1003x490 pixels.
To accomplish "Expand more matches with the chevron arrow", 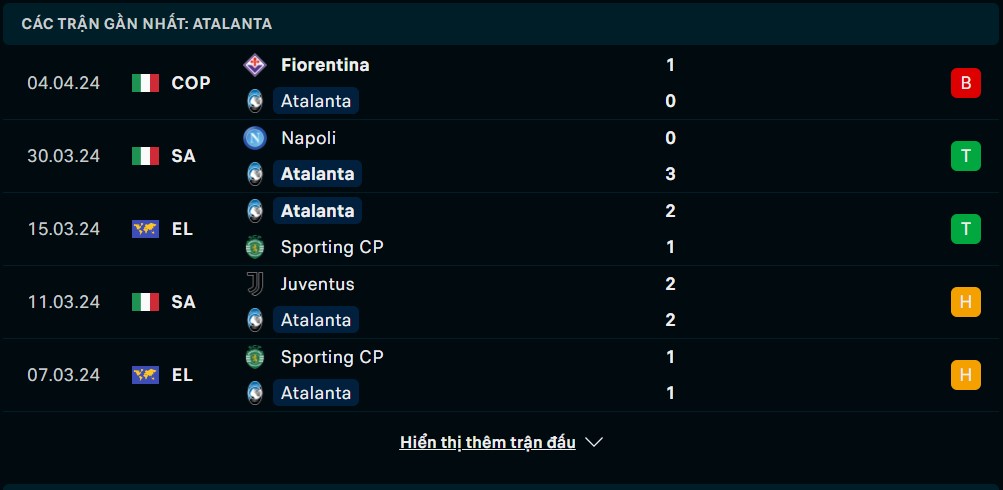I will click(594, 442).
